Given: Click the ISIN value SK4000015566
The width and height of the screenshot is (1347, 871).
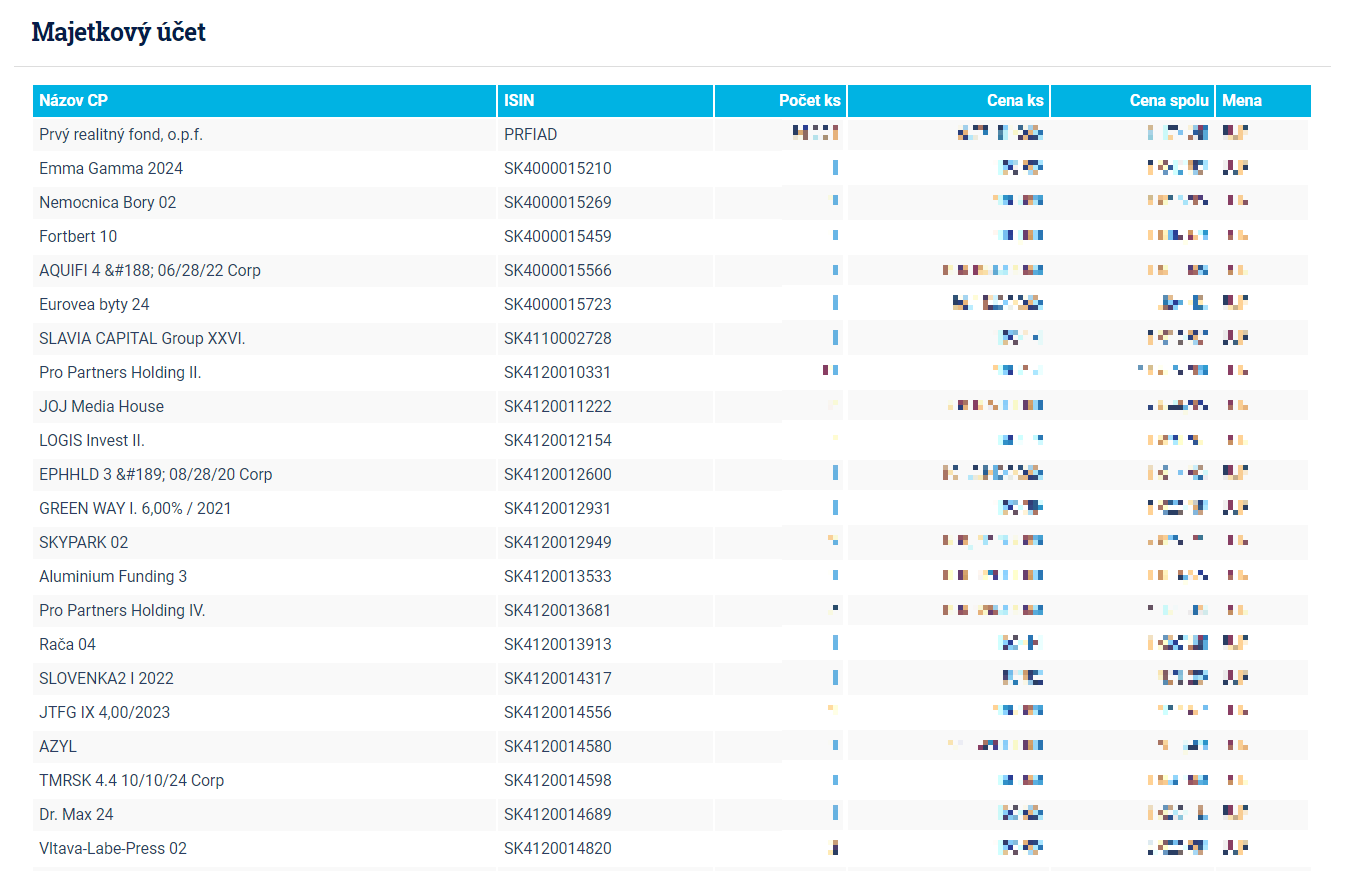Looking at the screenshot, I should click(558, 270).
